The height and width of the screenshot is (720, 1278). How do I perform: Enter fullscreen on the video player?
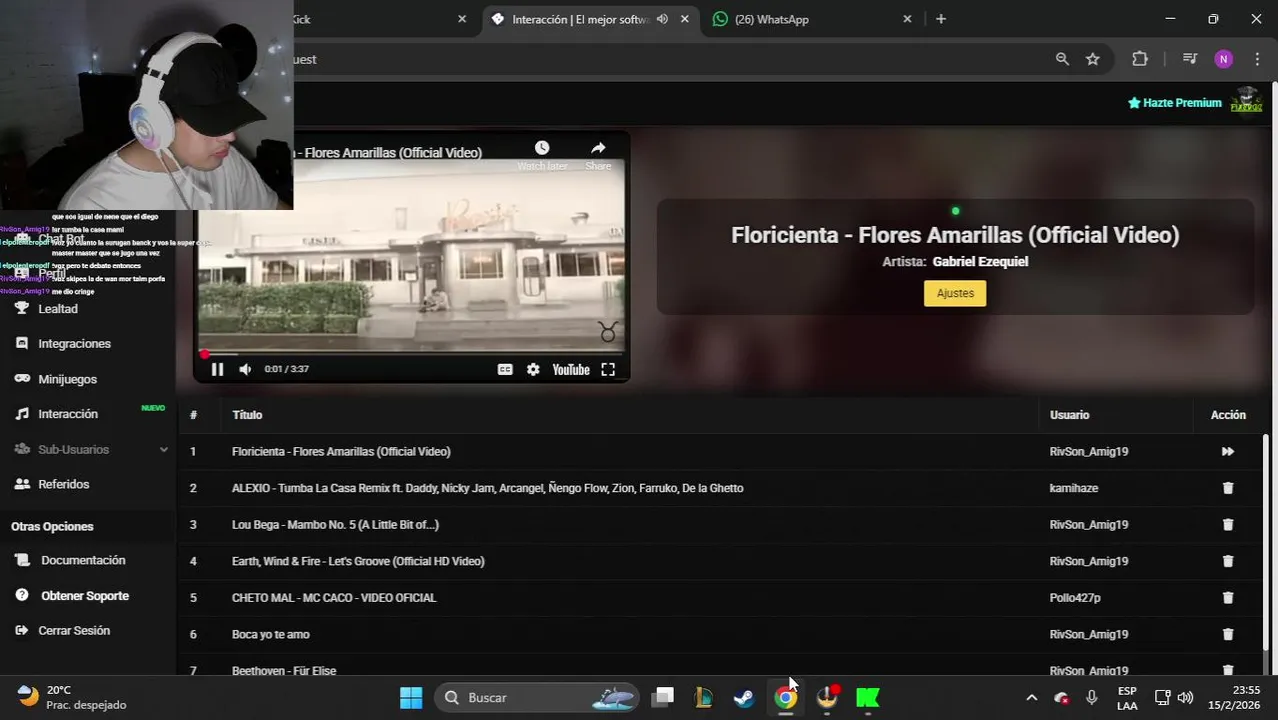(608, 369)
